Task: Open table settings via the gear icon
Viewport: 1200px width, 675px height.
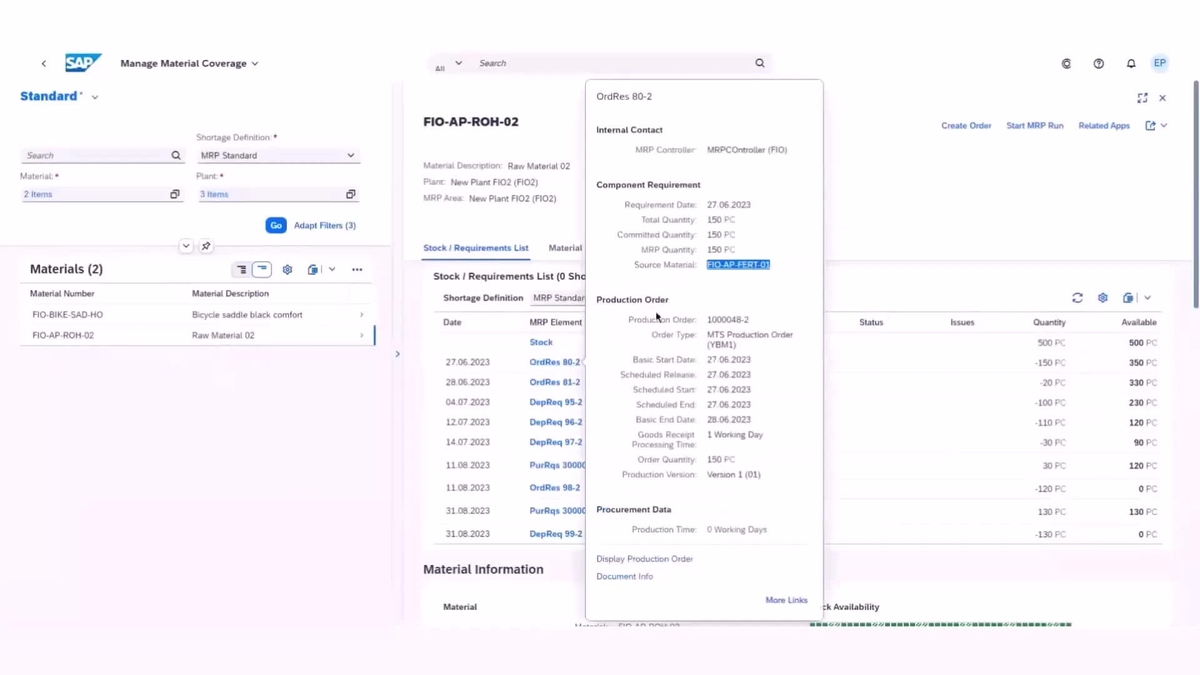Action: [1102, 297]
